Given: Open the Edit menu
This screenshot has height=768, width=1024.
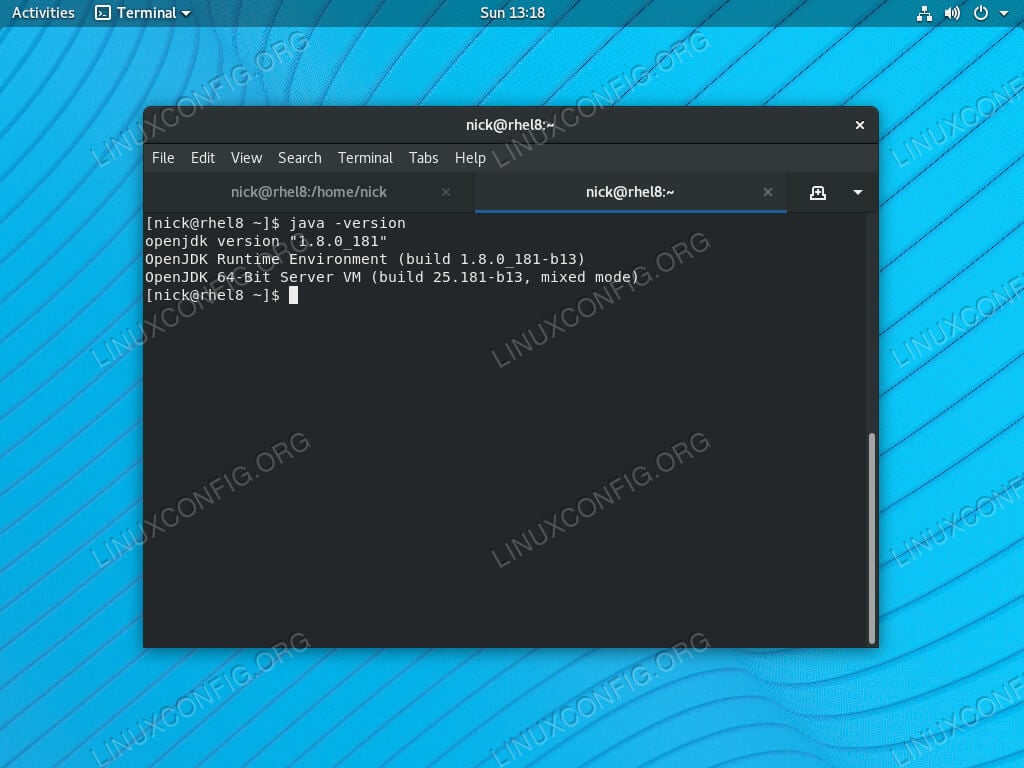Looking at the screenshot, I should pyautogui.click(x=202, y=158).
